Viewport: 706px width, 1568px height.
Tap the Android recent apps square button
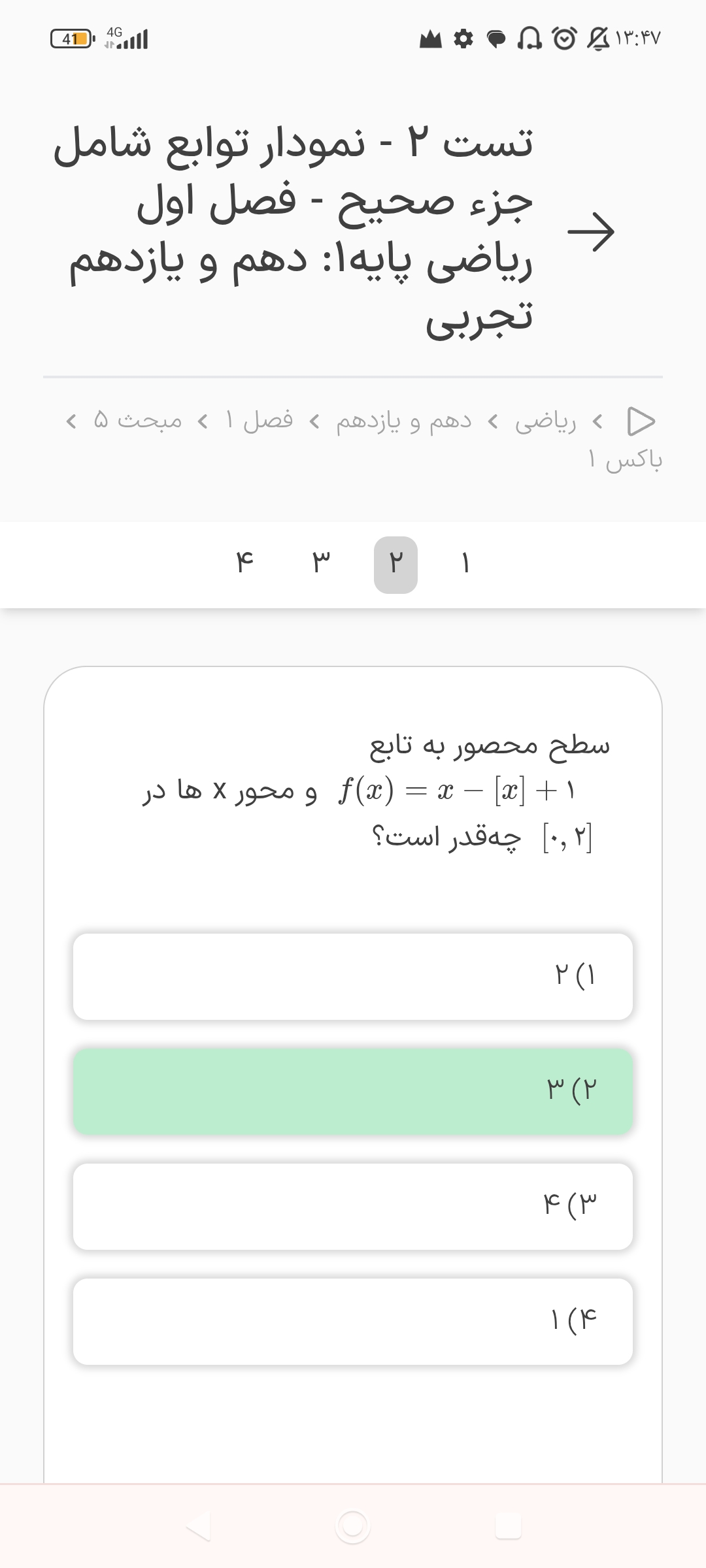(x=508, y=1526)
